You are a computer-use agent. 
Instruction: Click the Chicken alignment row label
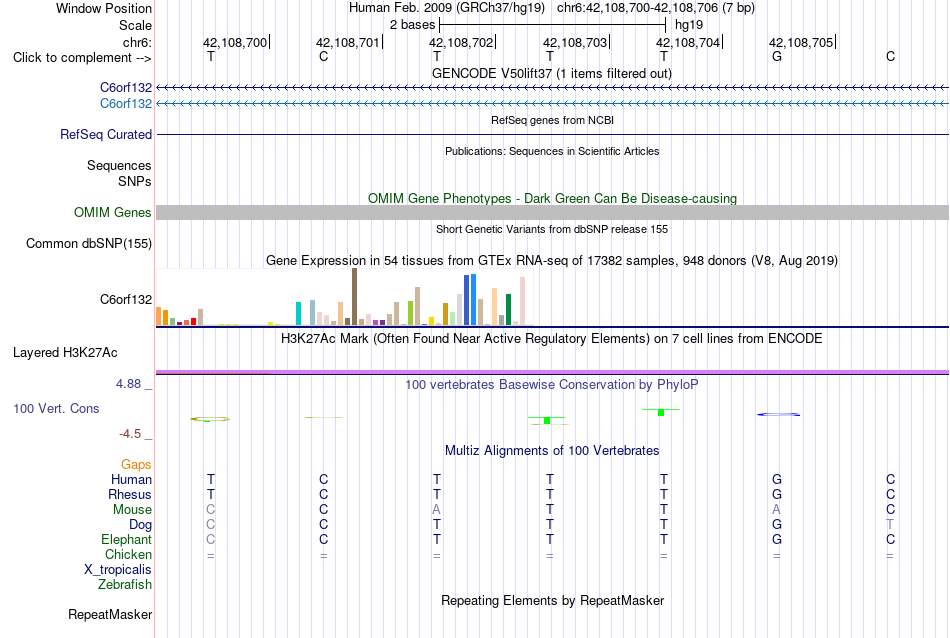pyautogui.click(x=128, y=554)
